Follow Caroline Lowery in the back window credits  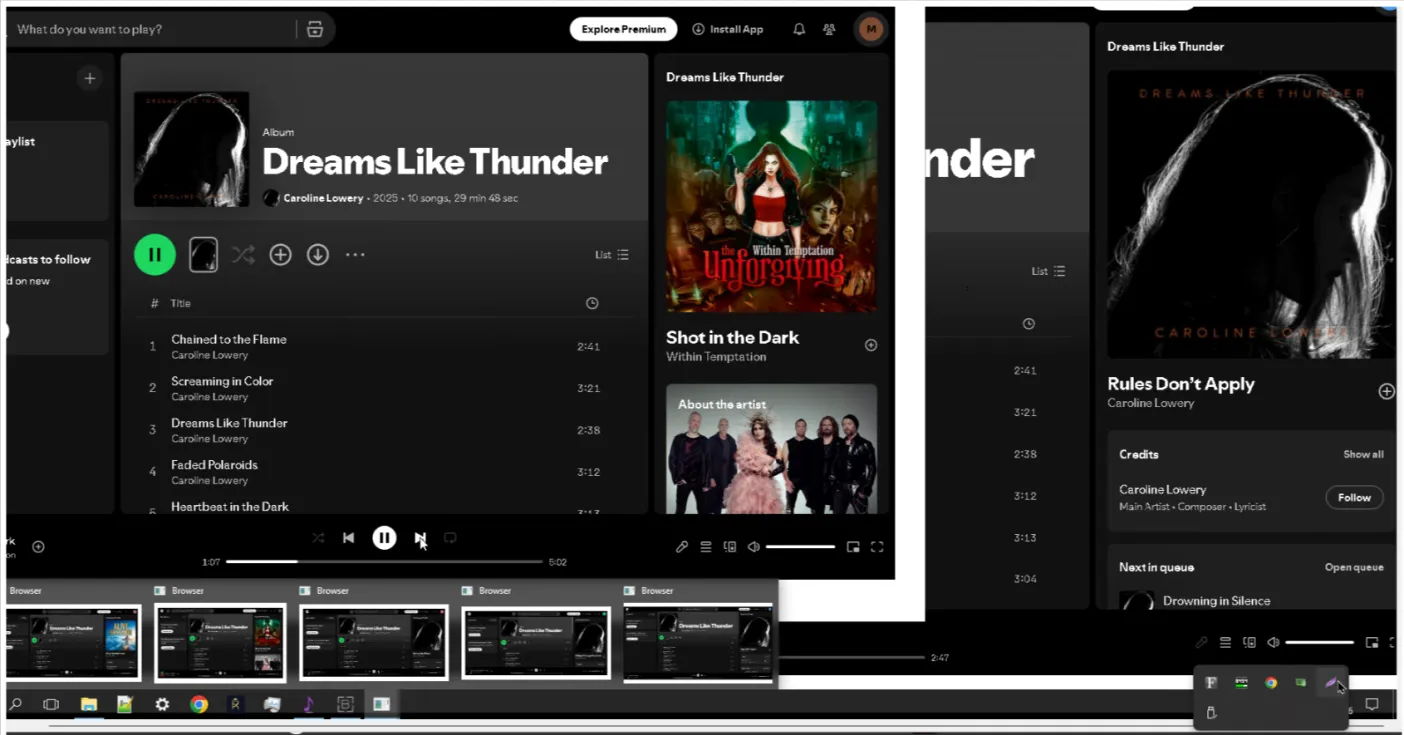1354,497
